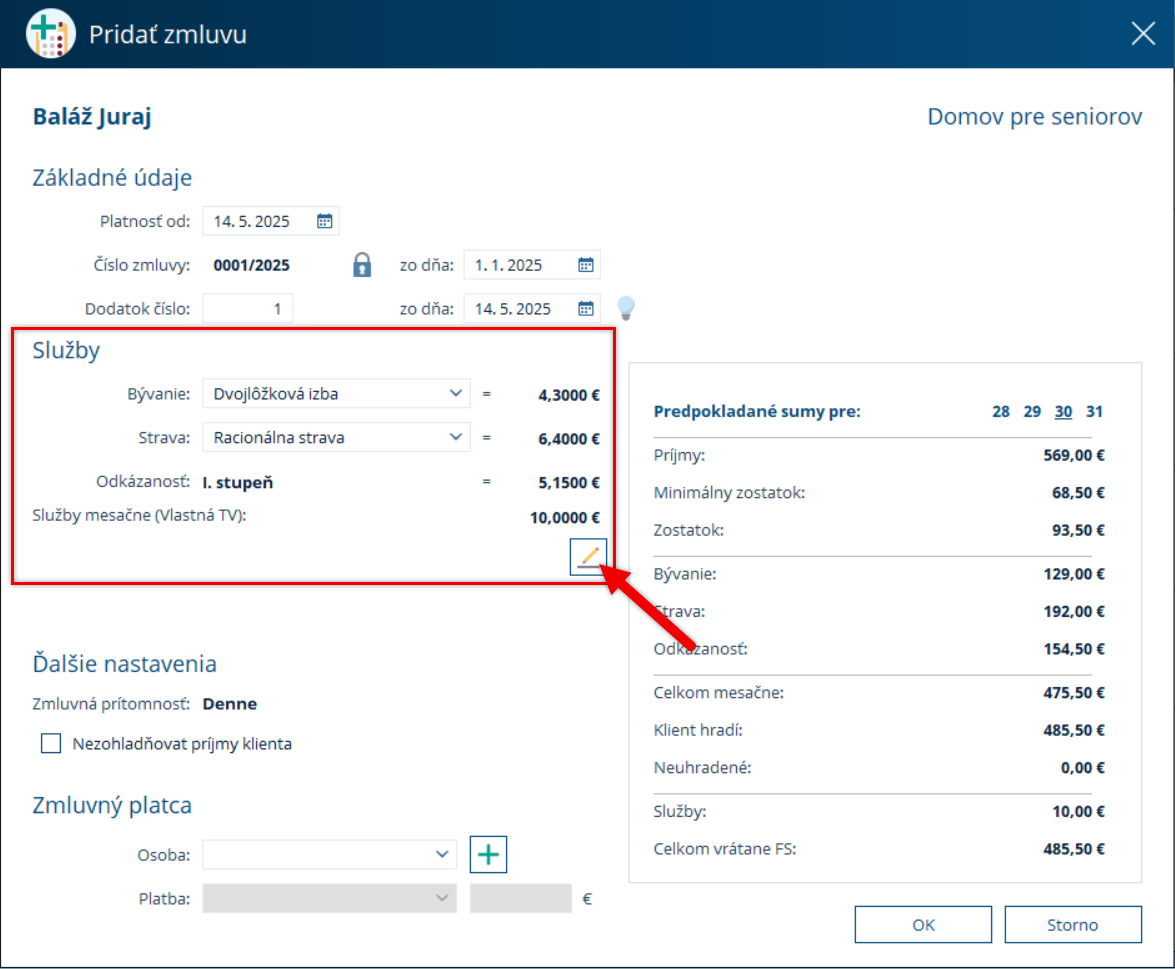Screen dimensions: 1175x969
Task: Add new payer with green plus button
Action: pos(489,854)
